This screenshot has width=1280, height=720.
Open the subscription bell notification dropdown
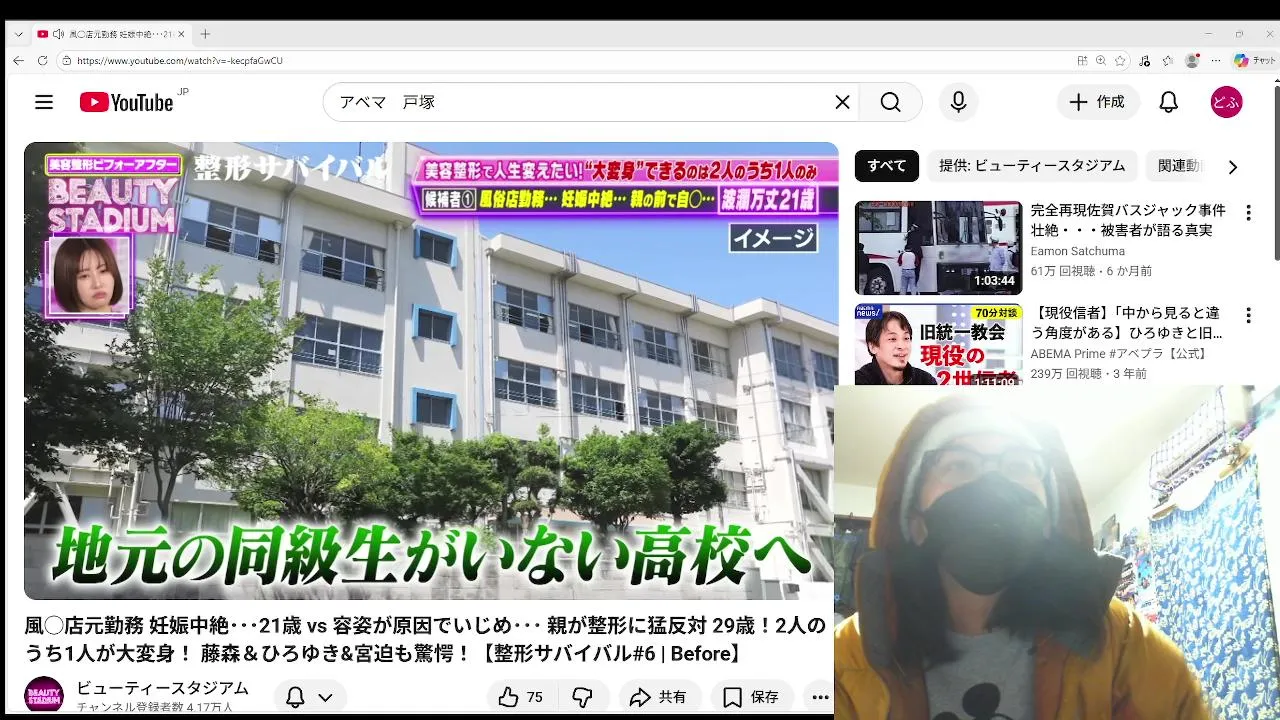coord(309,697)
